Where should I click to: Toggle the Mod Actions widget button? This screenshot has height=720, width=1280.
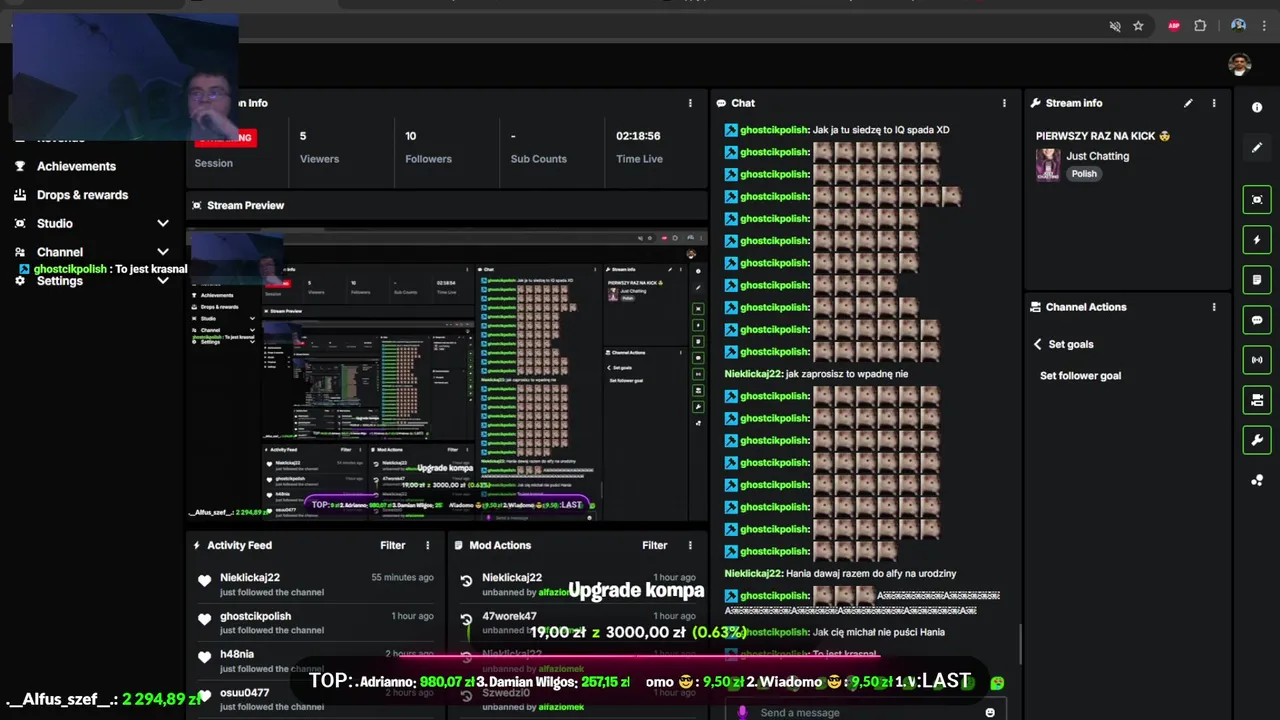[x=1257, y=280]
